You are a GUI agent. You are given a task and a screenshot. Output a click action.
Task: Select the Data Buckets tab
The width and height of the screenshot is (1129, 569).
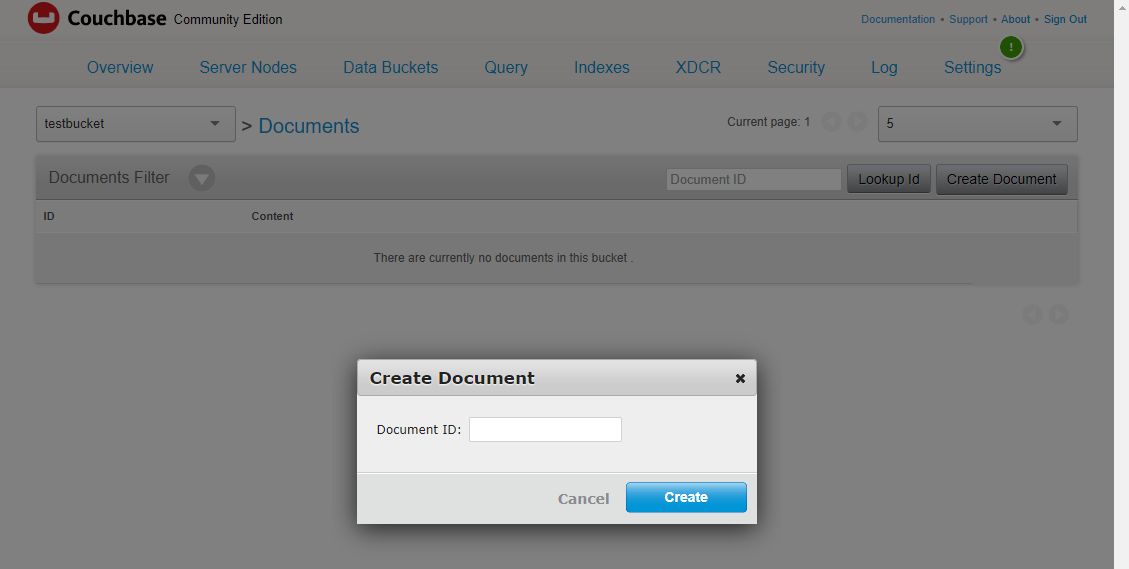390,68
